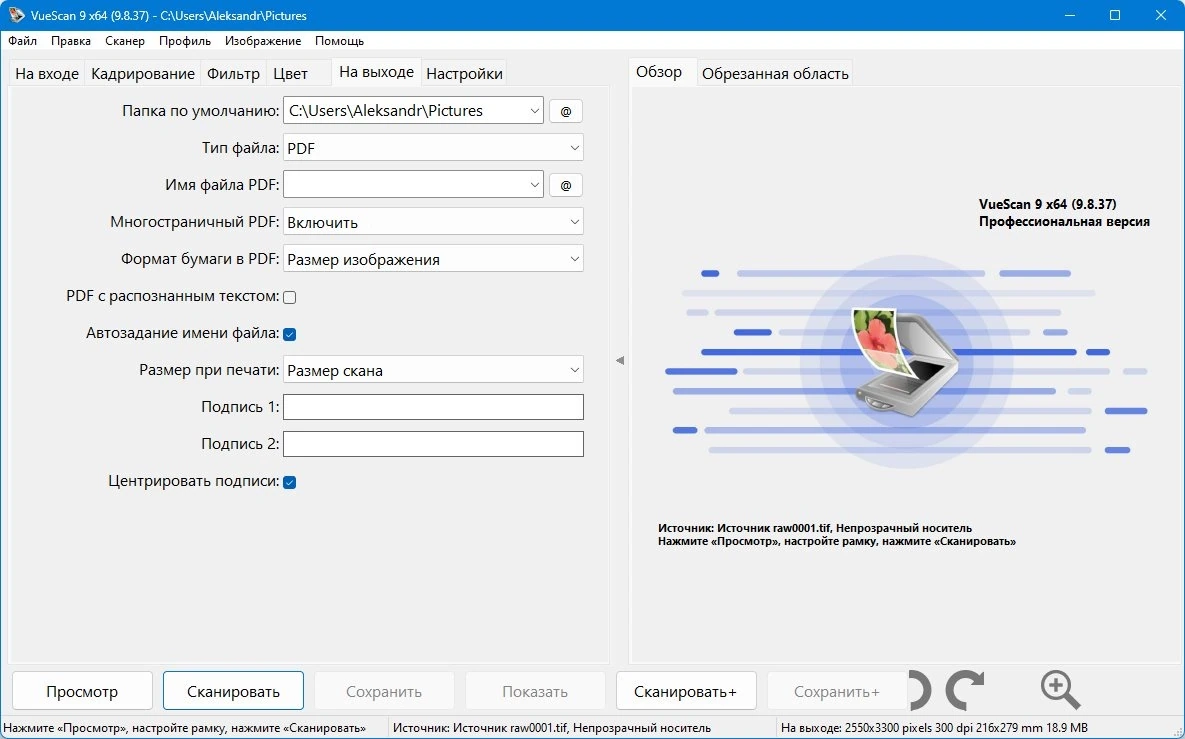Image resolution: width=1185 pixels, height=739 pixels.
Task: Switch to the Фильтр tab
Action: (234, 73)
